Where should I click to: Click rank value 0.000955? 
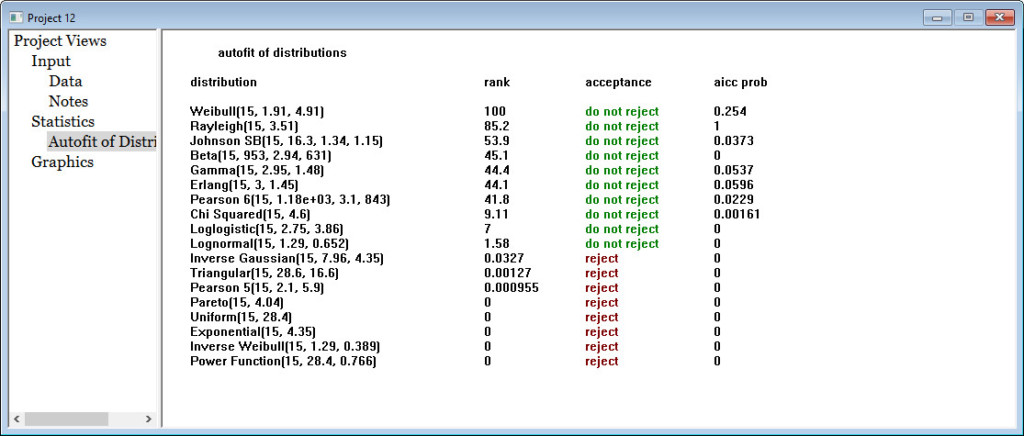(511, 288)
